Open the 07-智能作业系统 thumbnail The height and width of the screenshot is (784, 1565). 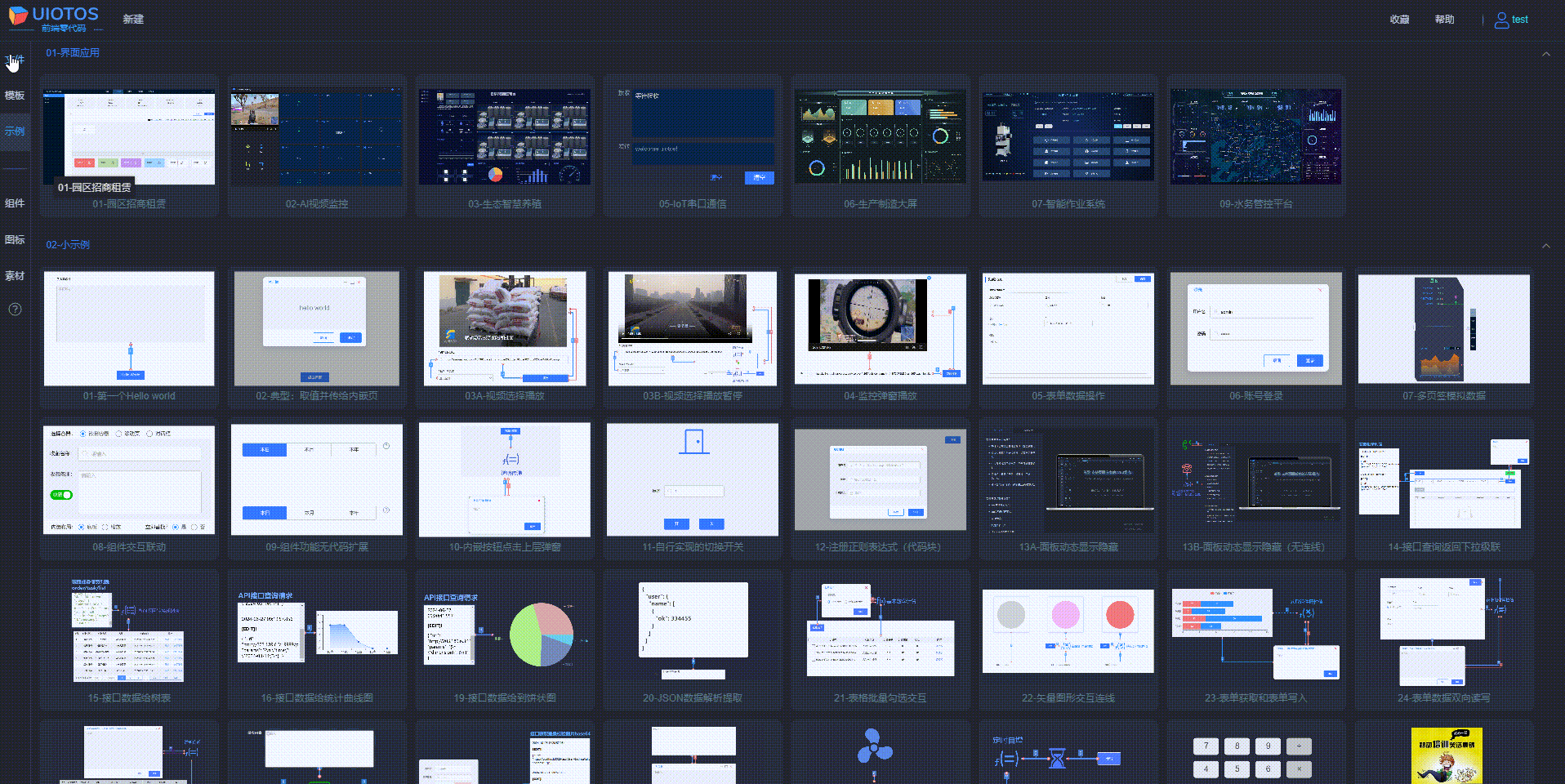coord(1068,137)
